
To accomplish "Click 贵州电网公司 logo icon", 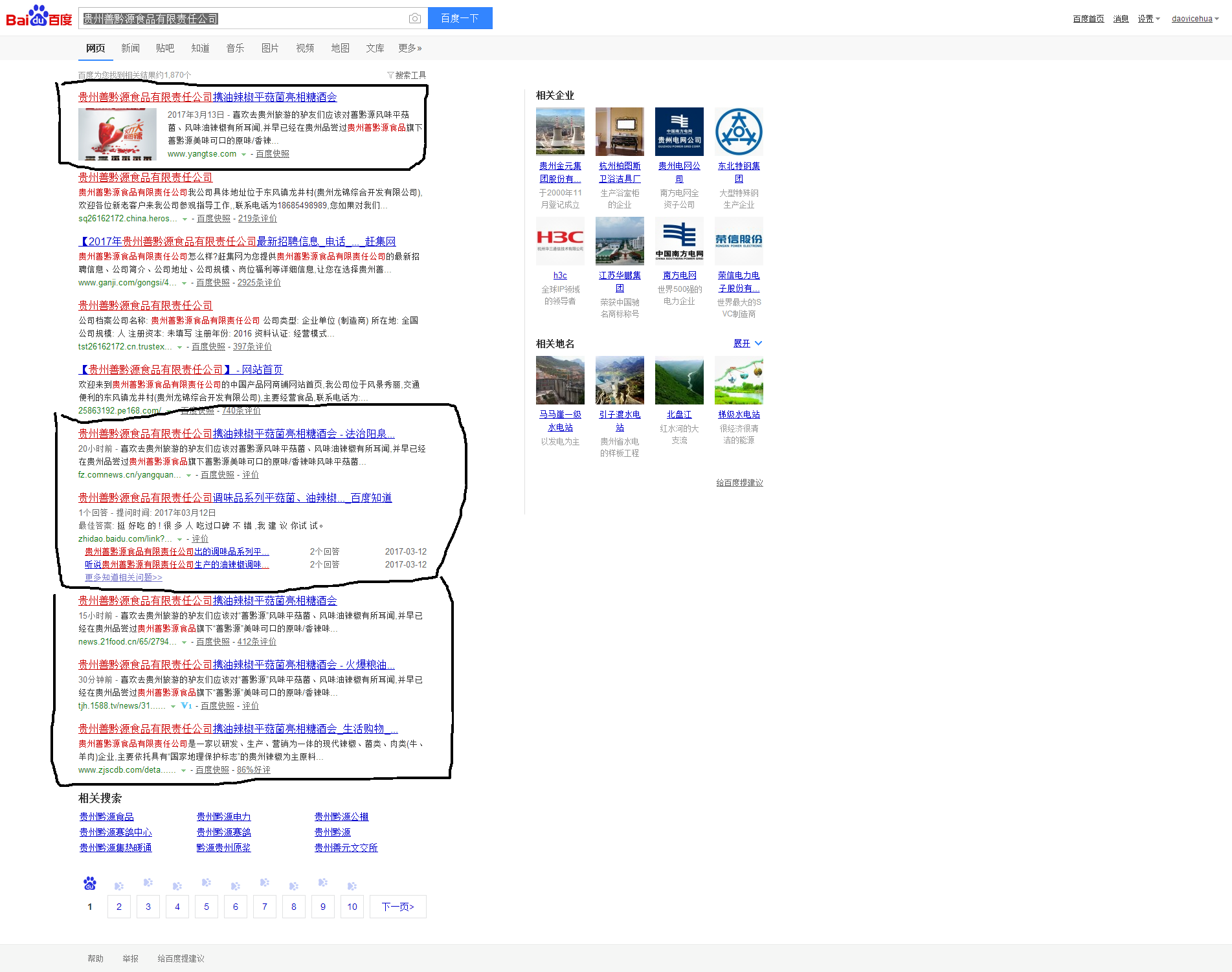I will coord(679,131).
